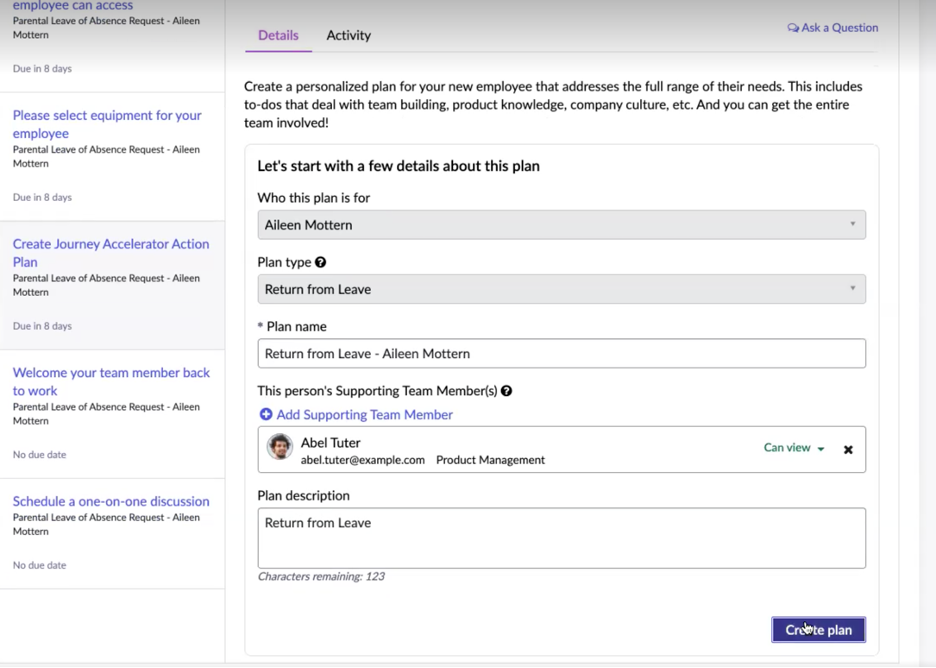Click into the Plan description text area

coord(561,538)
